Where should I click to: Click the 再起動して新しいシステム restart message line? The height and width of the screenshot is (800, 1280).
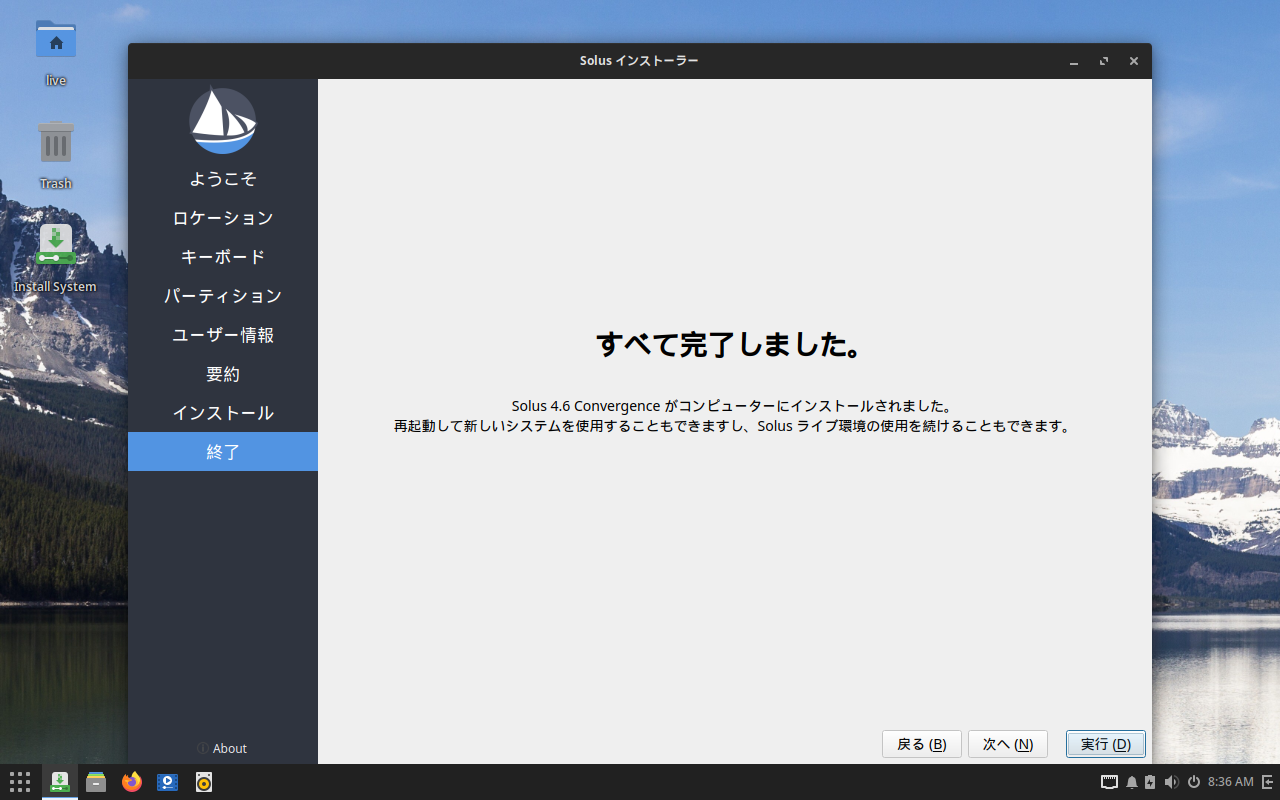[x=733, y=426]
